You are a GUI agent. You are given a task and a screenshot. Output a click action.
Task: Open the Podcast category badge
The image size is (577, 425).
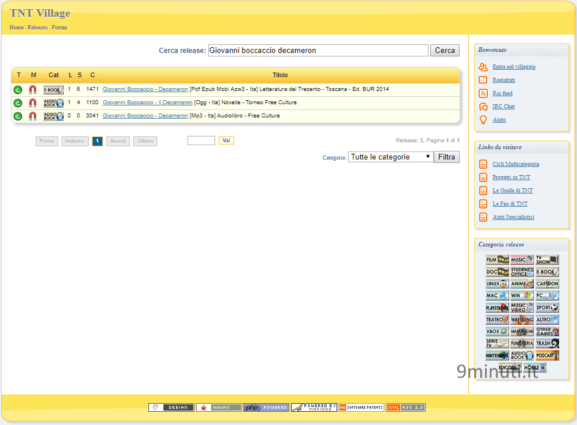click(x=547, y=355)
